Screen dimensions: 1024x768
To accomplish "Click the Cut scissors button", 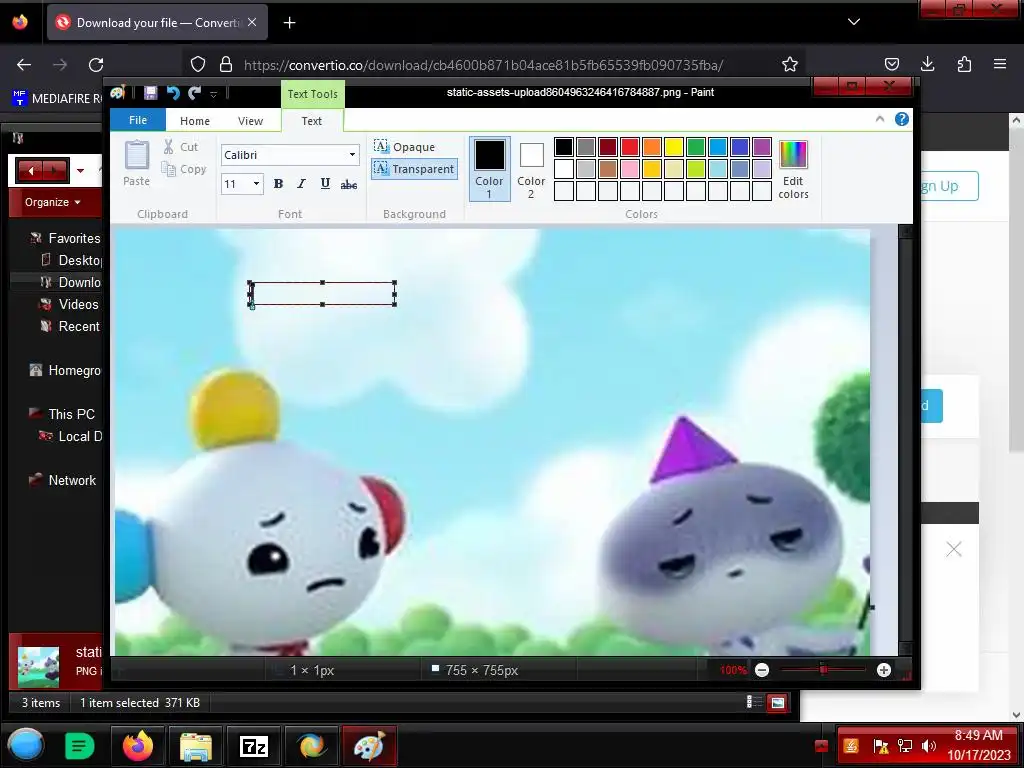I will (x=180, y=147).
